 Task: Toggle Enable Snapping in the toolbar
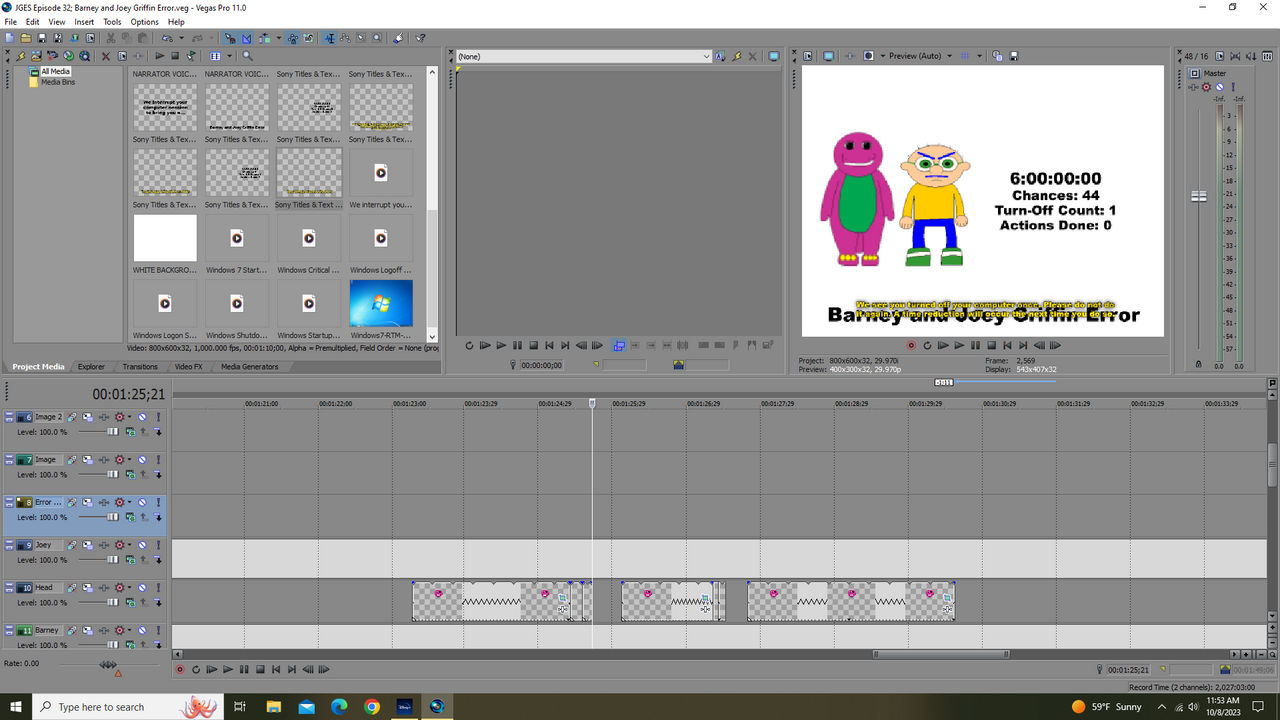pos(229,38)
